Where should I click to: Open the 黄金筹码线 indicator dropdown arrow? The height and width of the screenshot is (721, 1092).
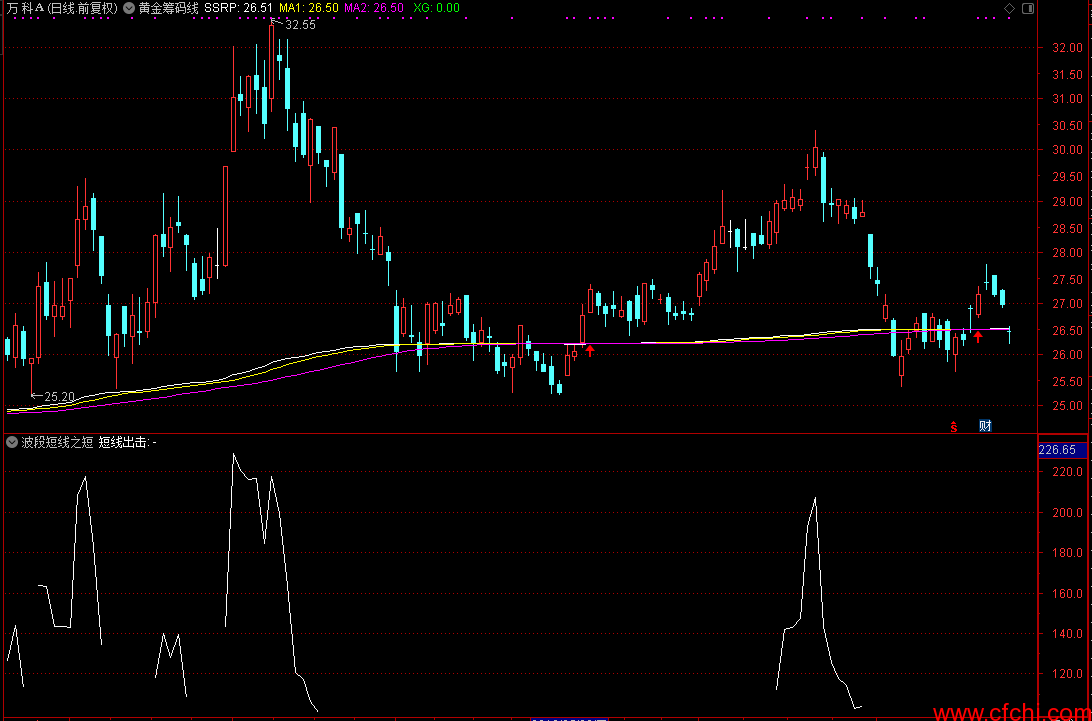click(129, 8)
